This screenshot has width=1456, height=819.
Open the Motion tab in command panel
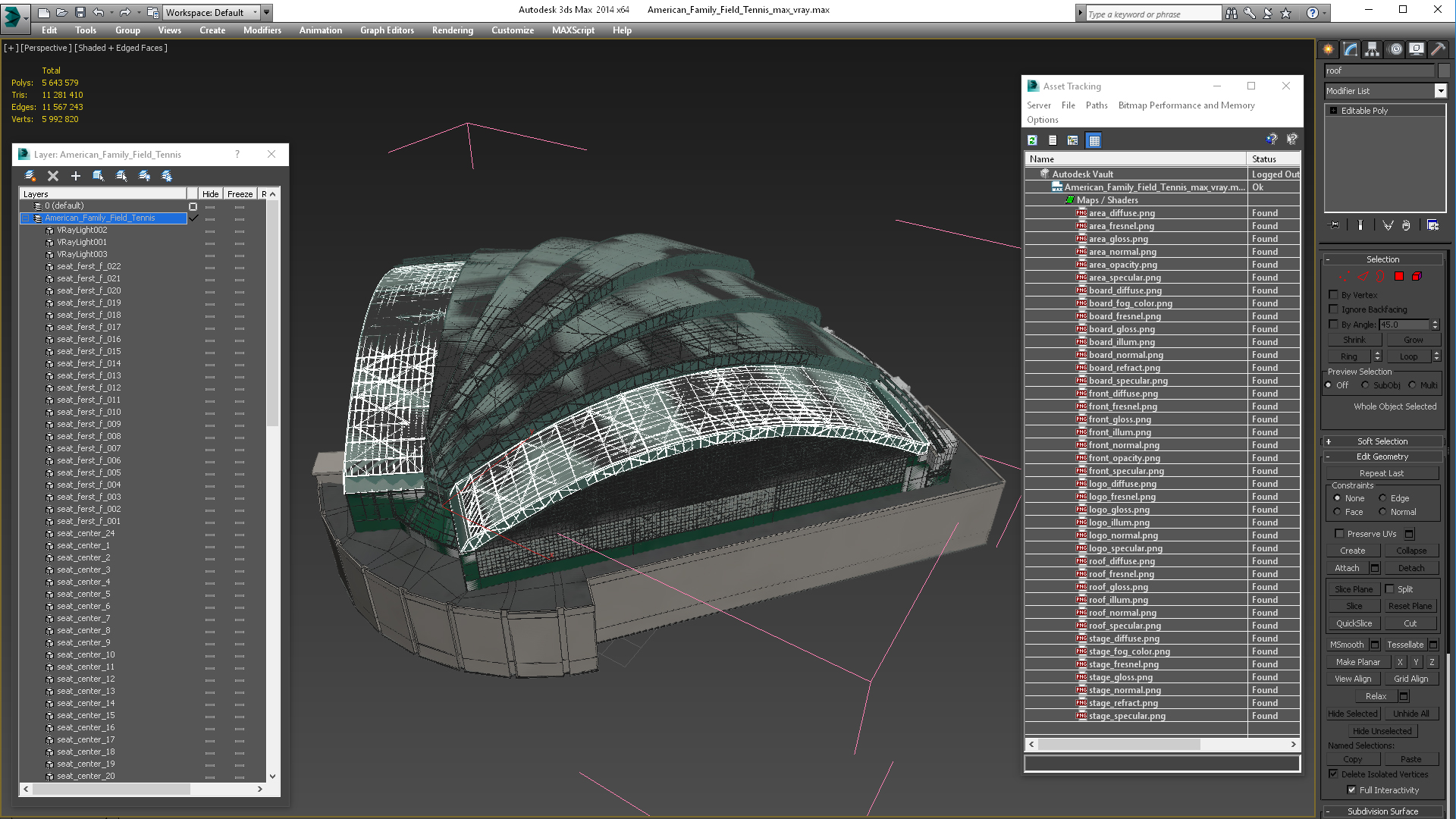[1395, 49]
